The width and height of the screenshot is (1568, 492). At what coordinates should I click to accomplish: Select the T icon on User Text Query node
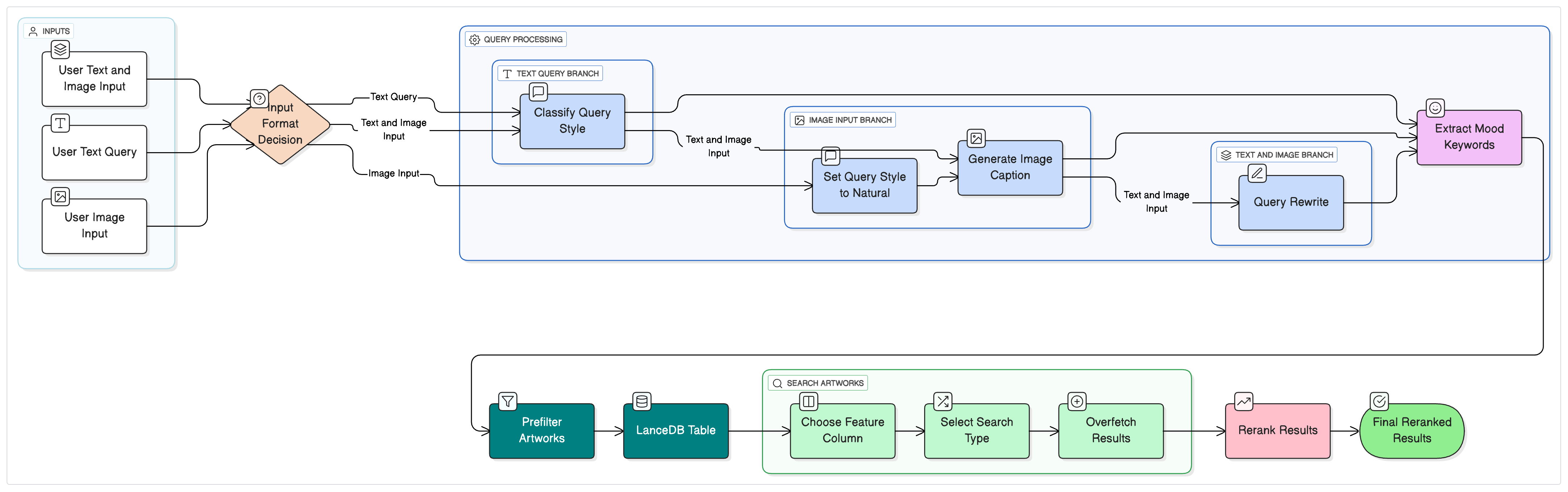tap(60, 123)
